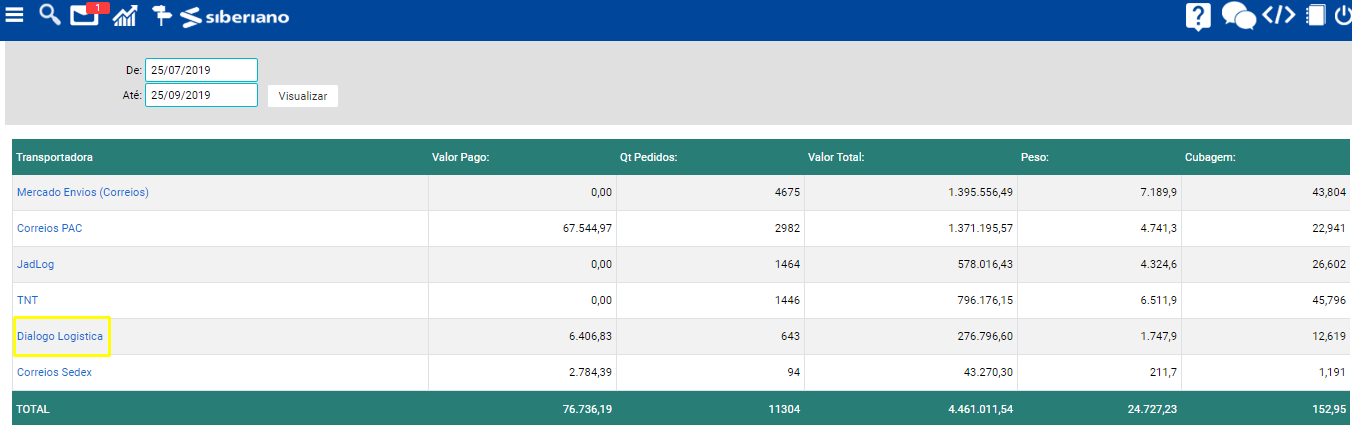Open the hamburger main menu

pyautogui.click(x=15, y=15)
